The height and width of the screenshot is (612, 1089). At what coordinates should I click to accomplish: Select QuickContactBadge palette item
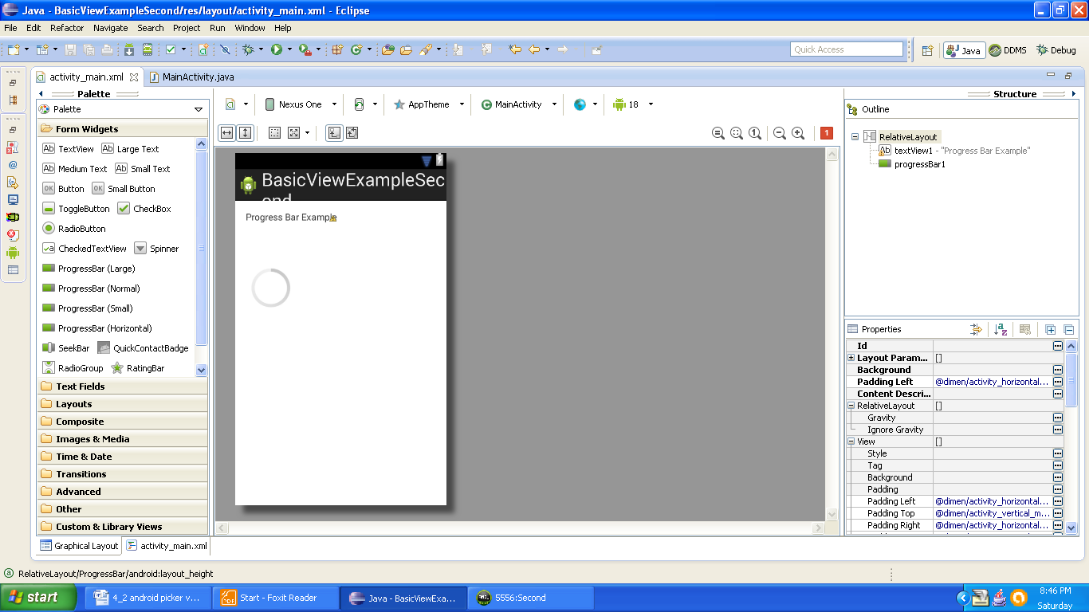point(143,348)
